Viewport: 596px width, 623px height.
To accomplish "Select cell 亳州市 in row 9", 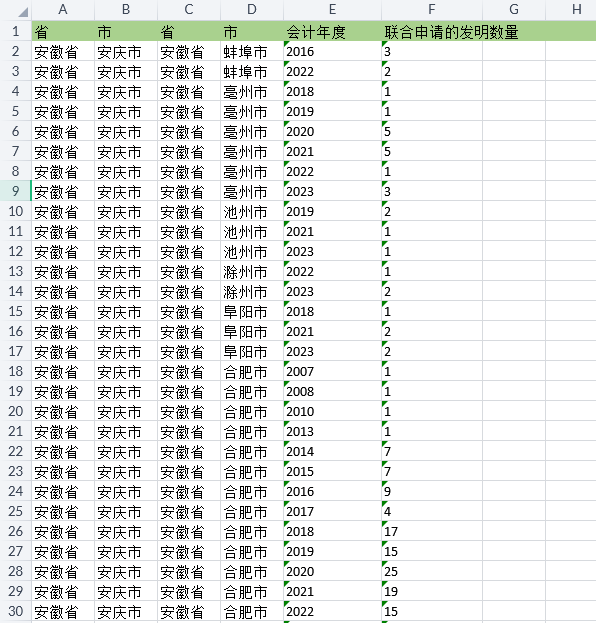I will pos(252,191).
